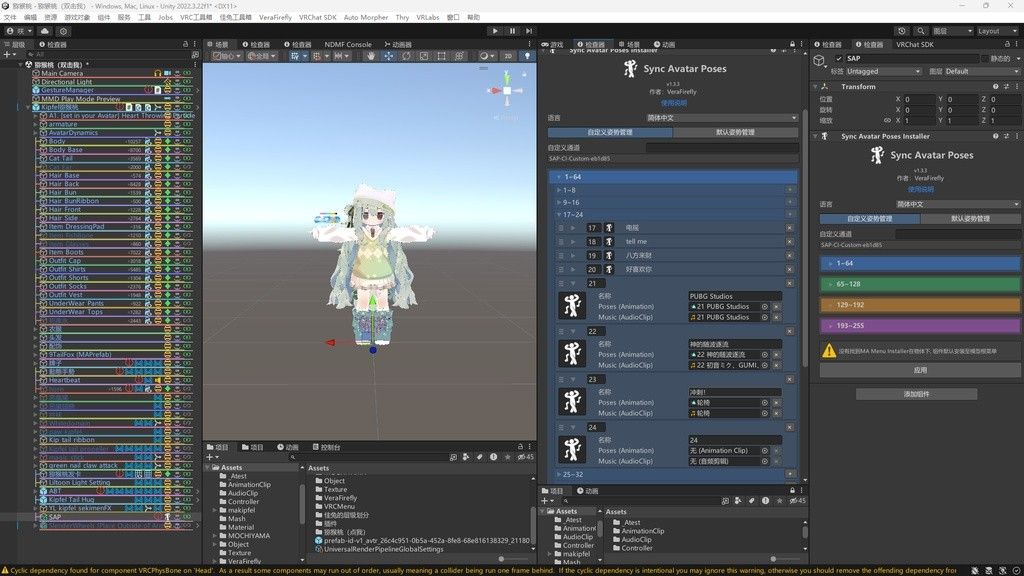The width and height of the screenshot is (1024, 576).
Task: Open Undo History in the top toolbar
Action: pyautogui.click(x=902, y=31)
